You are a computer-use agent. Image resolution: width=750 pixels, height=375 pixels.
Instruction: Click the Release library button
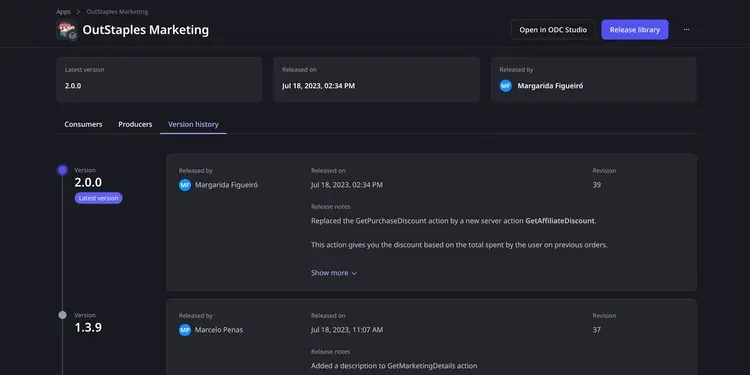pos(635,30)
